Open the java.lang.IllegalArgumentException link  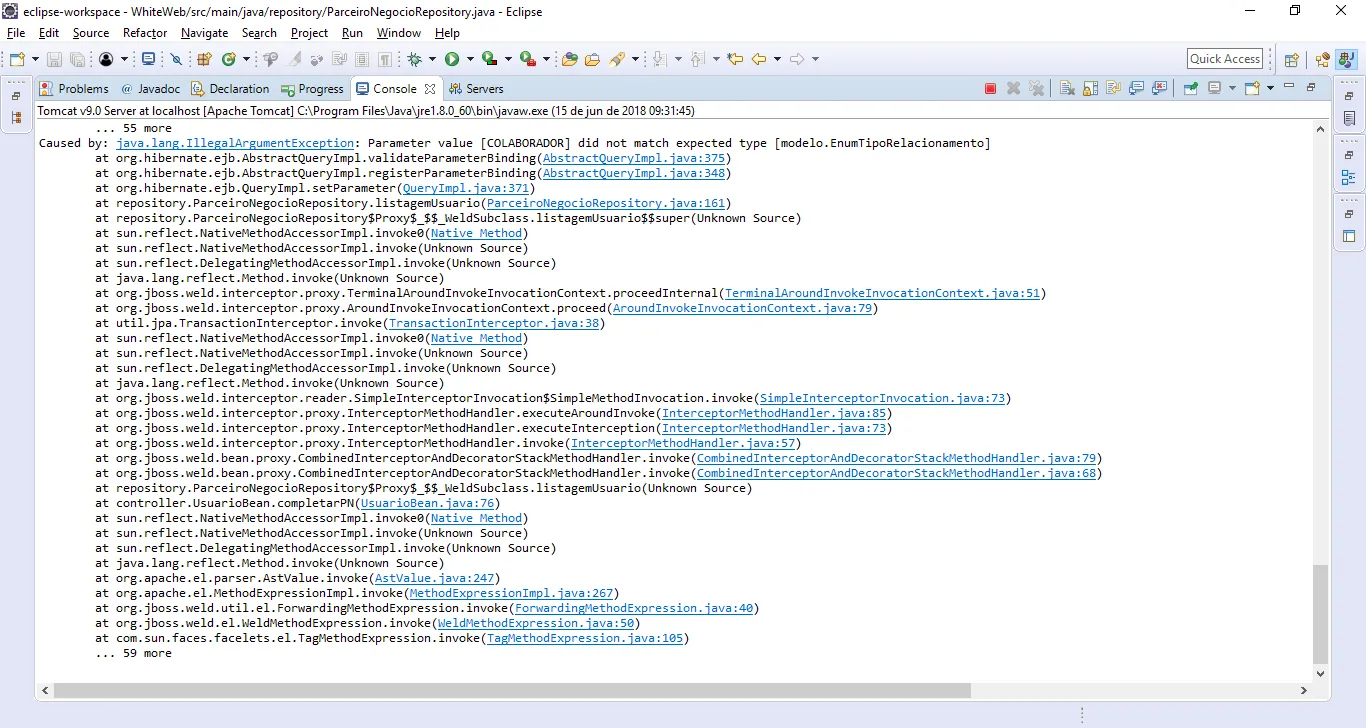click(235, 143)
